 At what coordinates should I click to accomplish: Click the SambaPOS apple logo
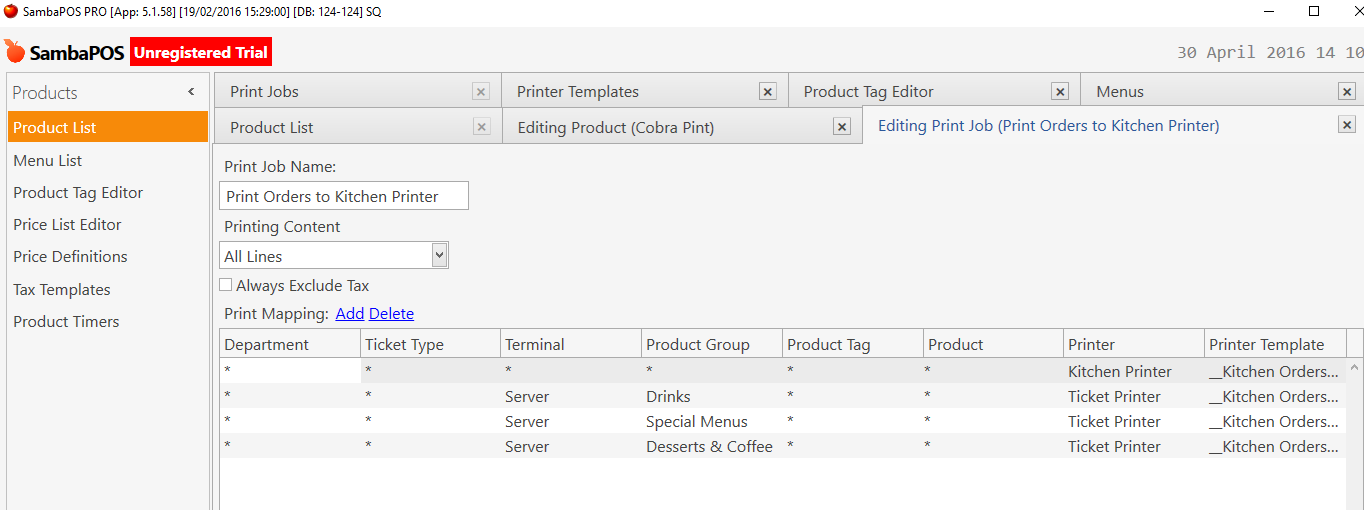(x=15, y=51)
